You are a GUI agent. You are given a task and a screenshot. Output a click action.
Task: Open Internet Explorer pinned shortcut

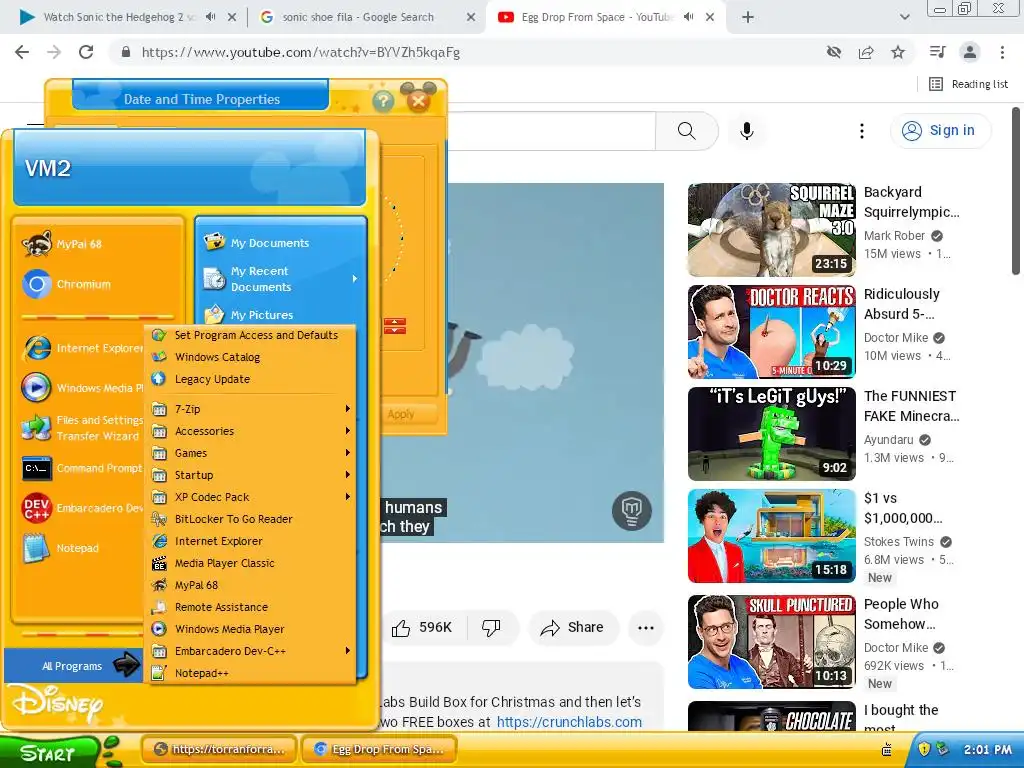click(x=82, y=348)
